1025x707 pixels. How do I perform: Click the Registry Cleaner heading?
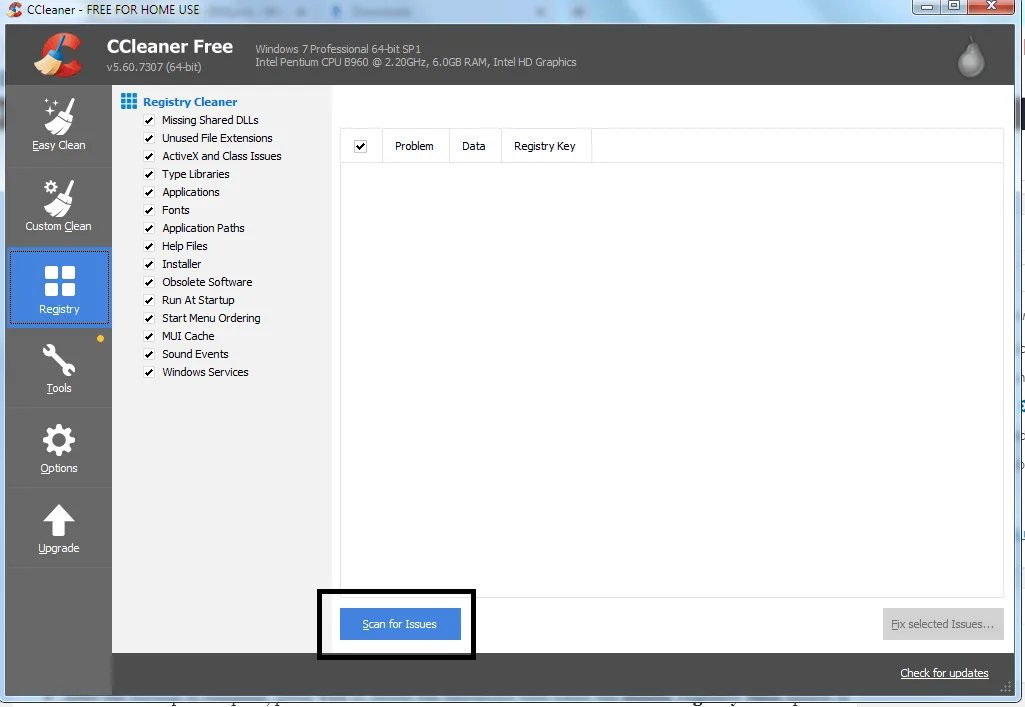point(190,102)
